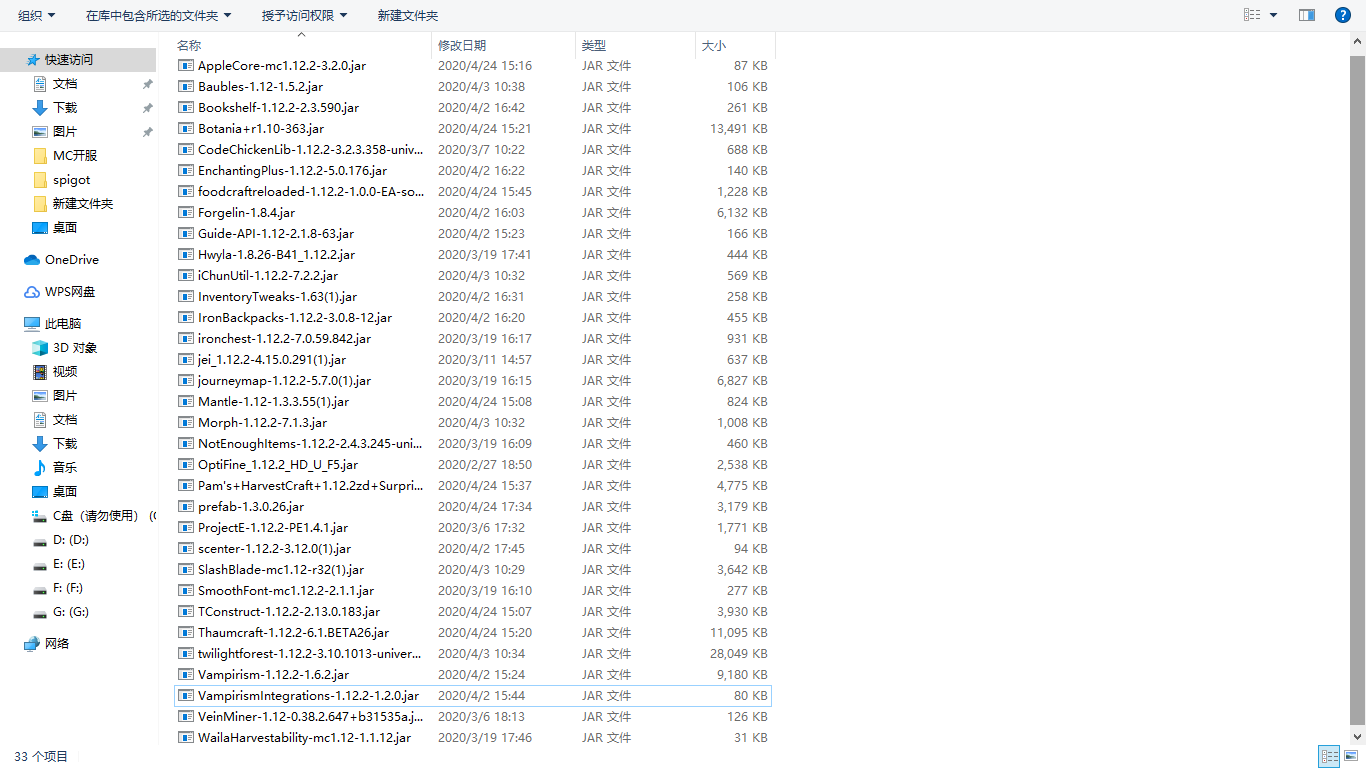Viewport: 1366px width, 768px height.
Task: Sort files by the 大小 column header
Action: click(x=714, y=46)
